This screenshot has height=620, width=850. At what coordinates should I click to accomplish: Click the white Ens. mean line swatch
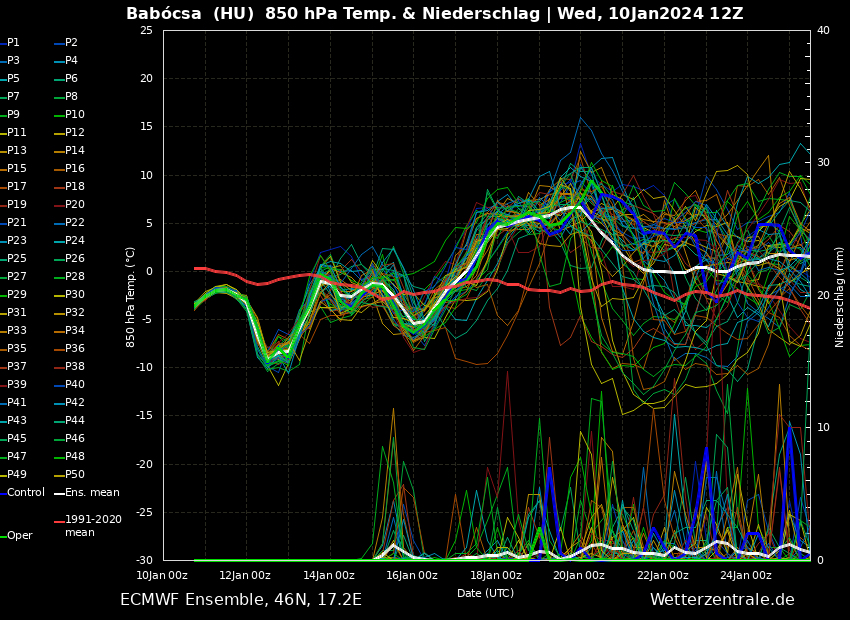click(59, 493)
